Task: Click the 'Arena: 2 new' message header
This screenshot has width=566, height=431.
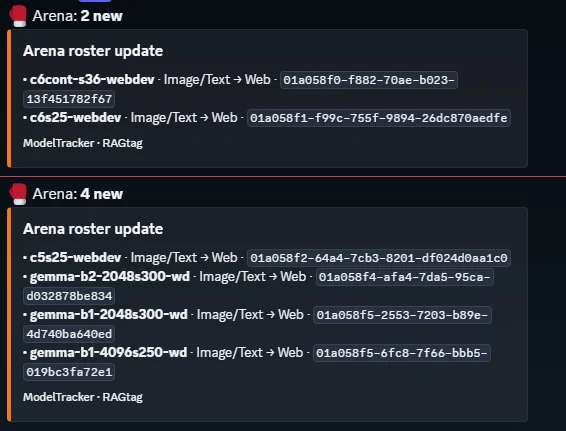Action: tap(78, 16)
